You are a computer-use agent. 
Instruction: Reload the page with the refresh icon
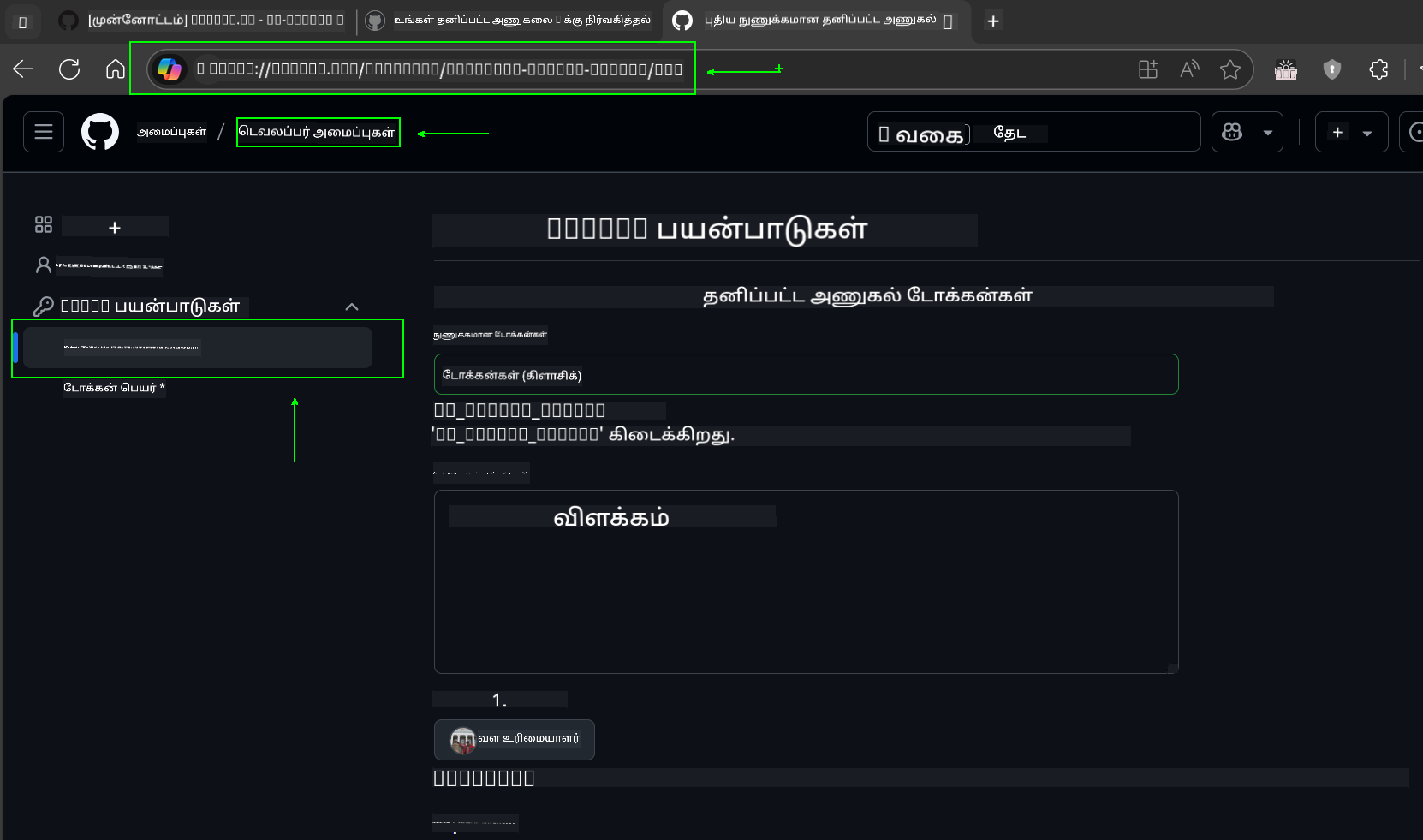(x=69, y=69)
